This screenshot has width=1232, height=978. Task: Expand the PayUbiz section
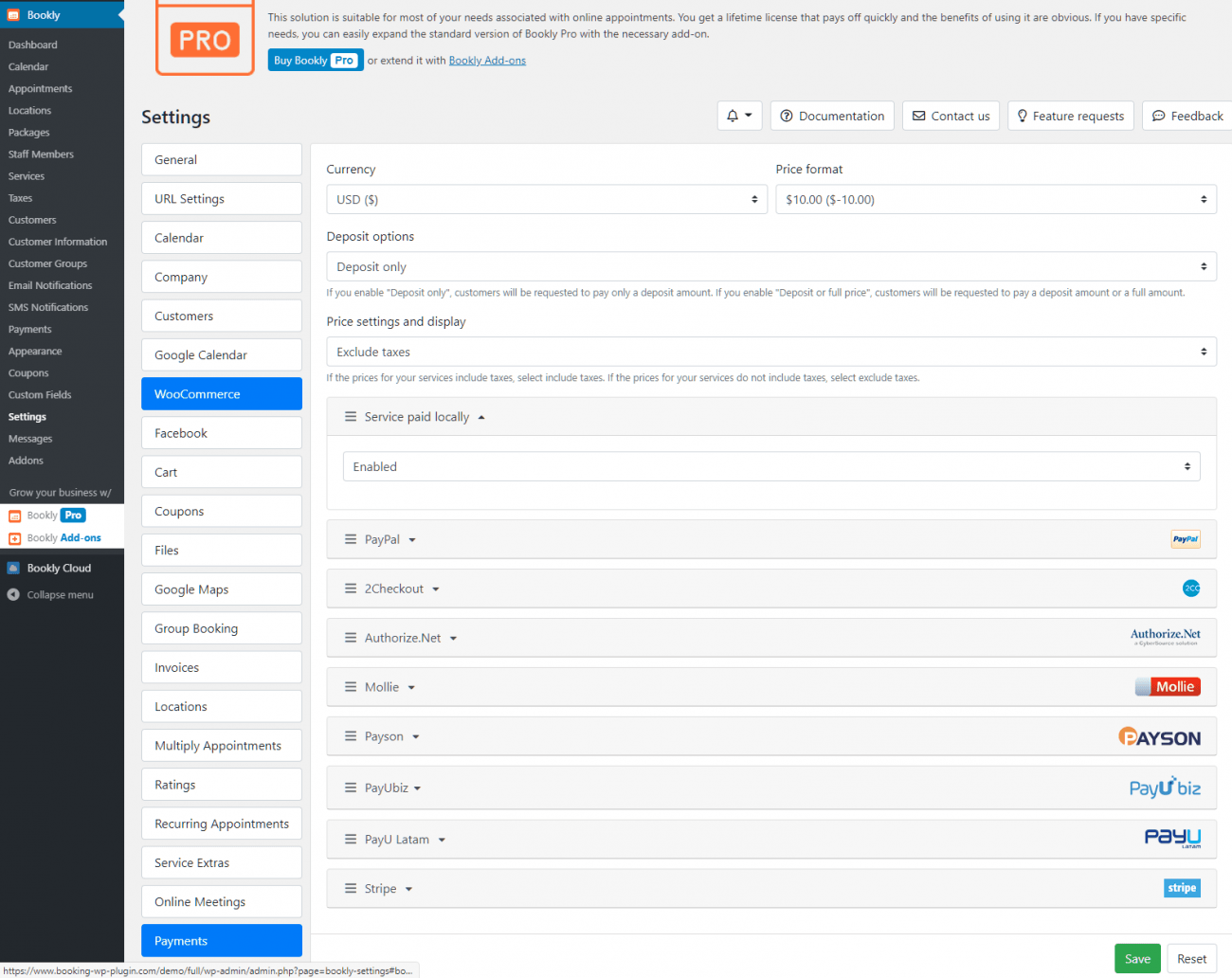click(x=392, y=788)
